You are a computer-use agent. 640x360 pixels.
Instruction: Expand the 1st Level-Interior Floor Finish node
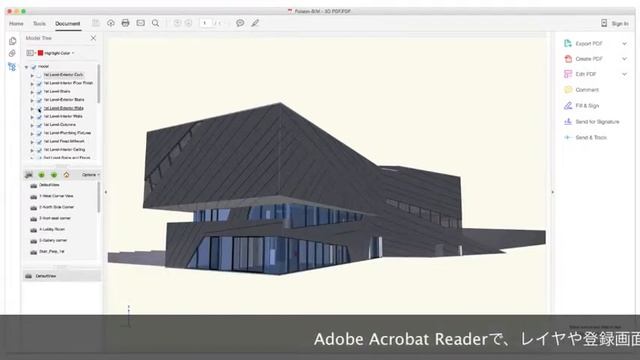(x=32, y=84)
